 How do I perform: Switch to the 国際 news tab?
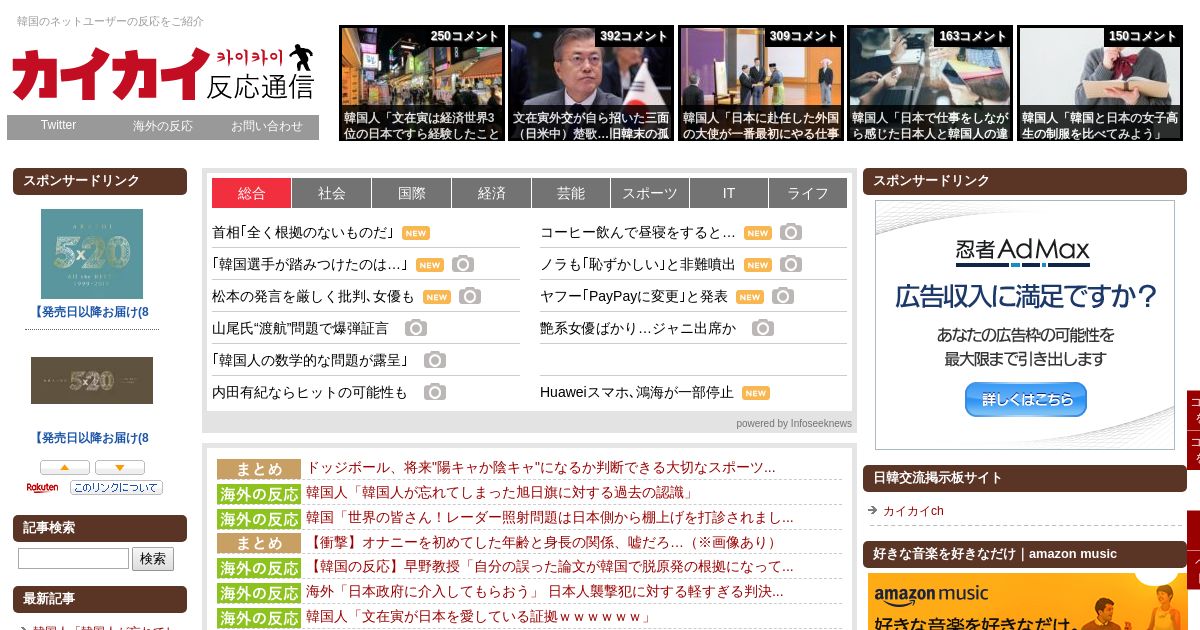tap(411, 193)
